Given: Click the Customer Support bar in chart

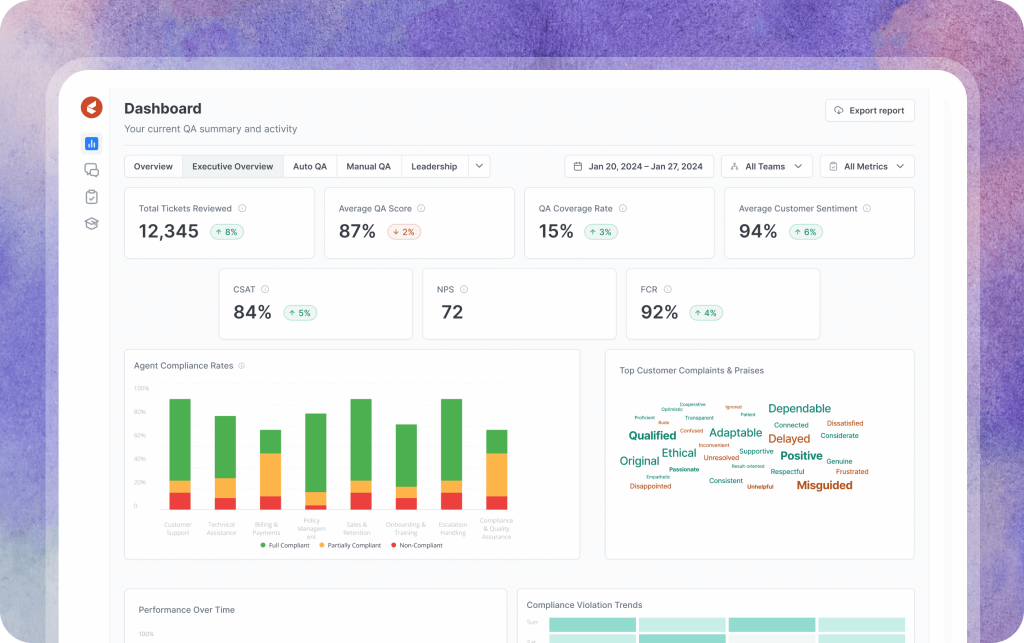Looking at the screenshot, I should (x=180, y=454).
